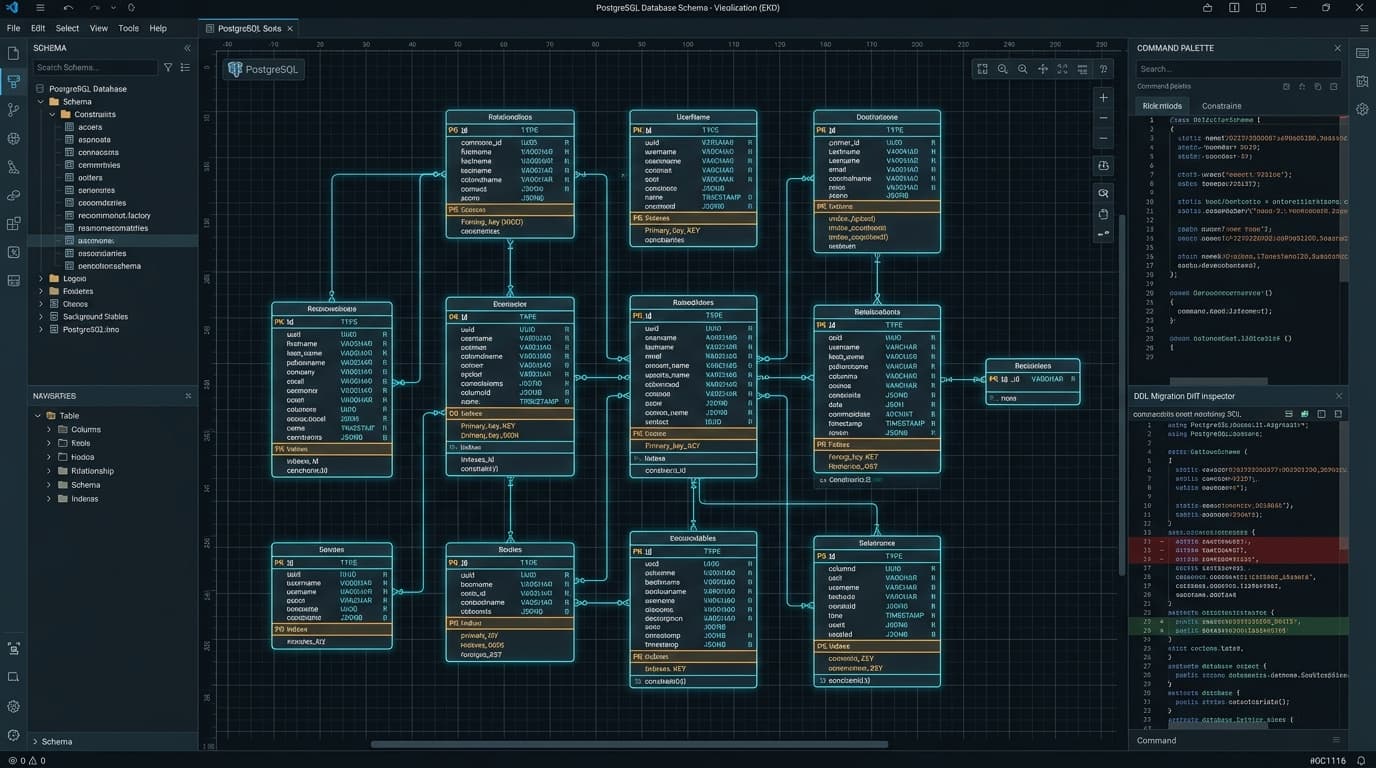Click the expand fullscreen icon in canvas toolbar
Screen dimensions: 1376x768
[x=1063, y=69]
